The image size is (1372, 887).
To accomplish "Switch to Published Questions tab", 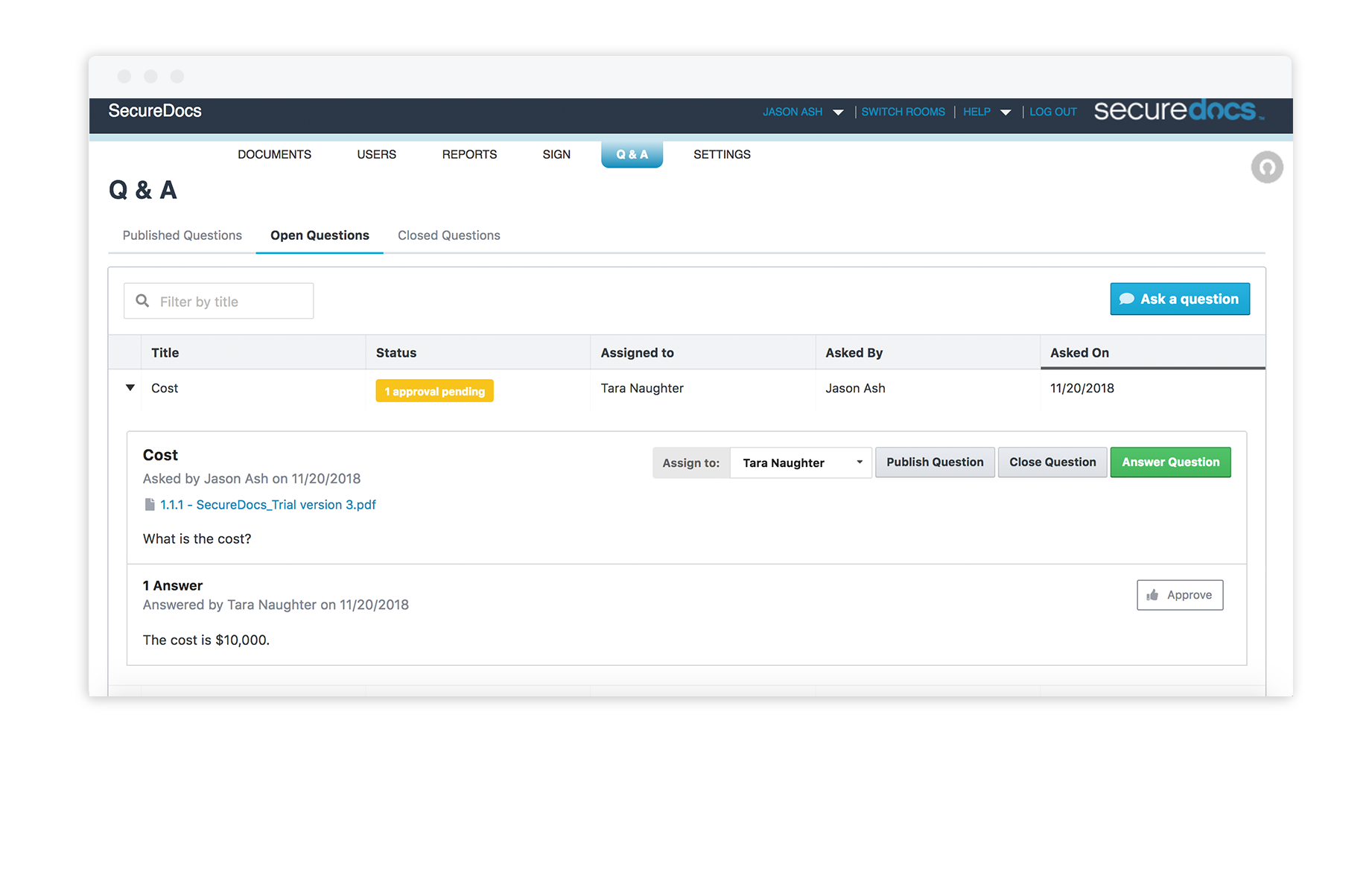I will pos(182,235).
